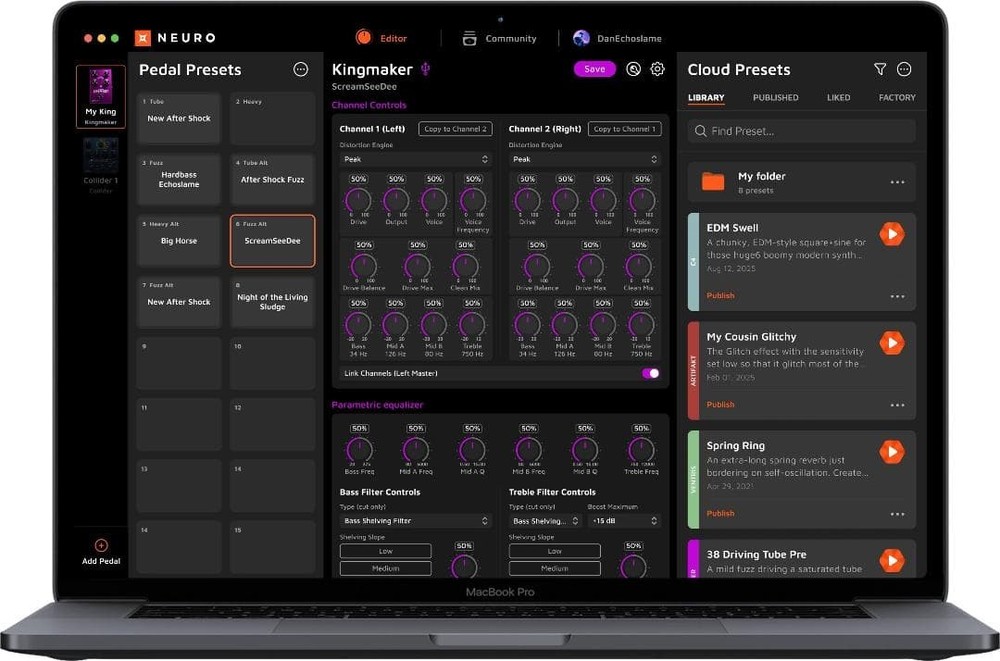The image size is (1000, 661).
Task: Click the purple USB connection icon beside Kingmaker
Action: pos(425,69)
